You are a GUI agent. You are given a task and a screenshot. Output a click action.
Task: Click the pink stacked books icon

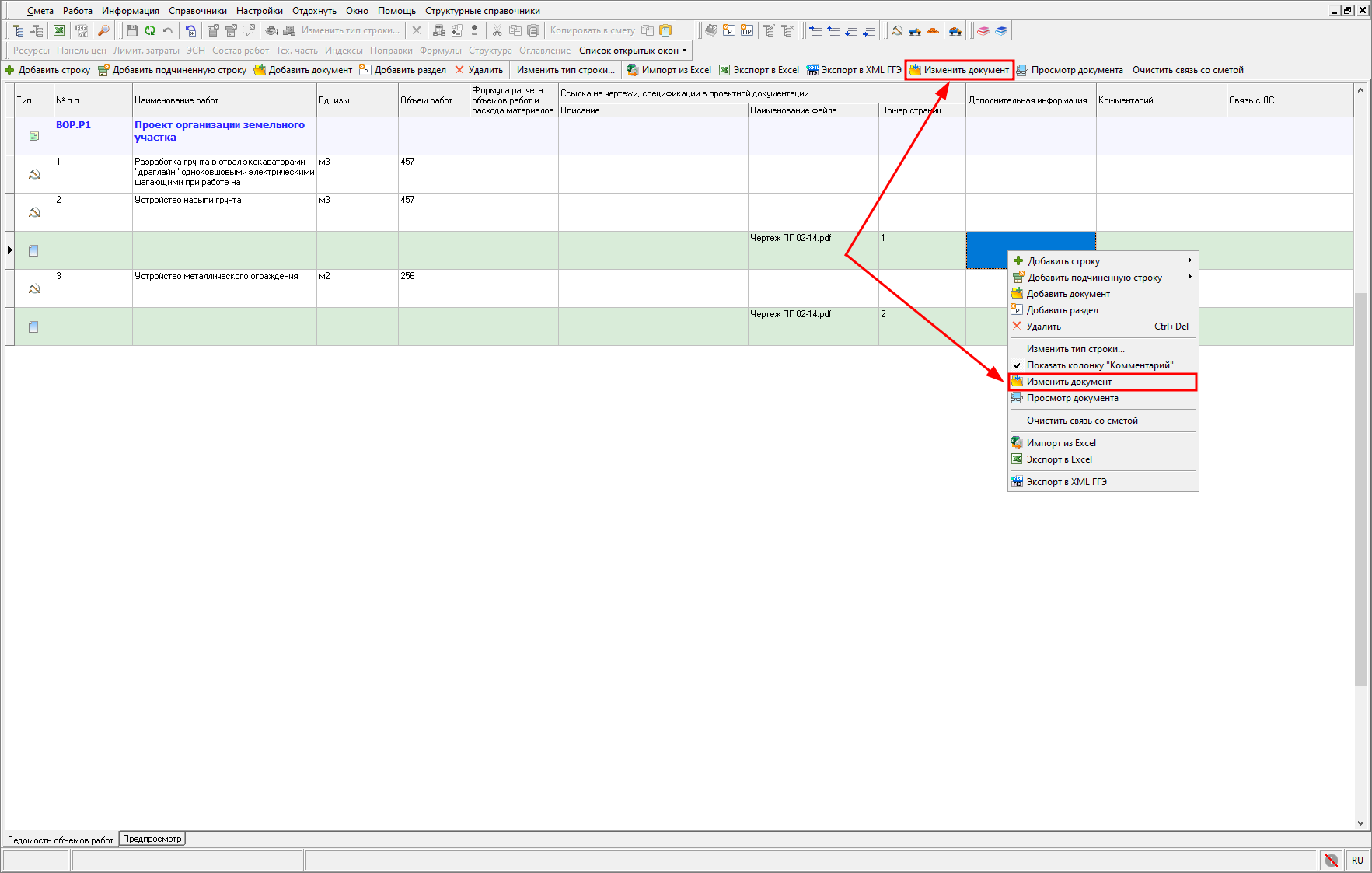pos(983,30)
